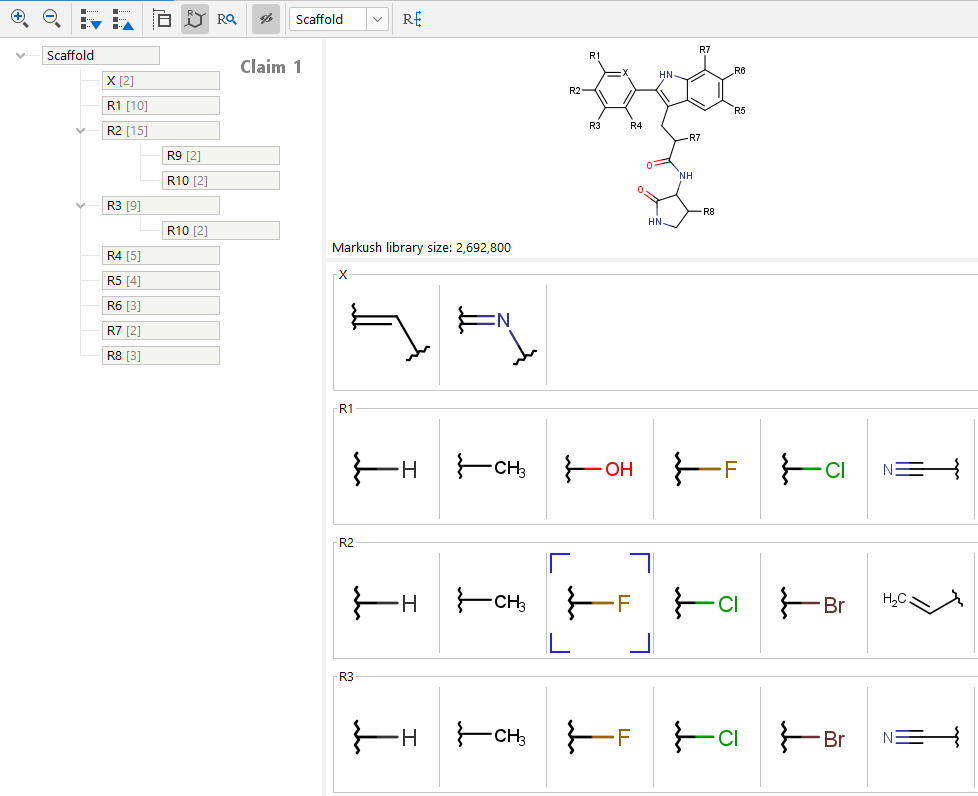Select the highlighted R-group structure tool
Viewport: 978px width, 796px height.
(194, 18)
